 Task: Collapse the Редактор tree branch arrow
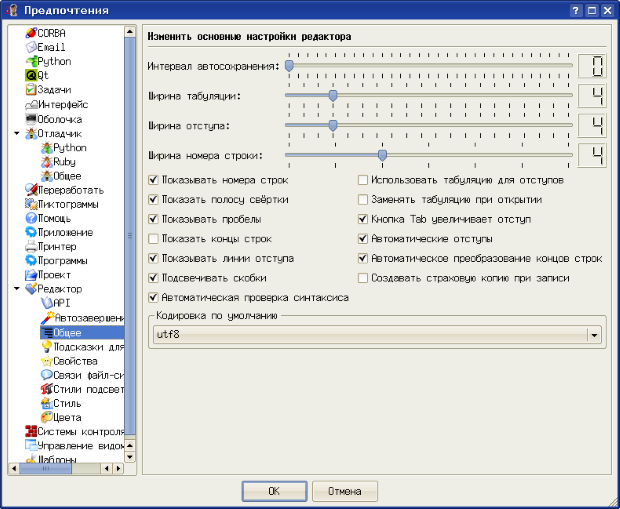17,289
